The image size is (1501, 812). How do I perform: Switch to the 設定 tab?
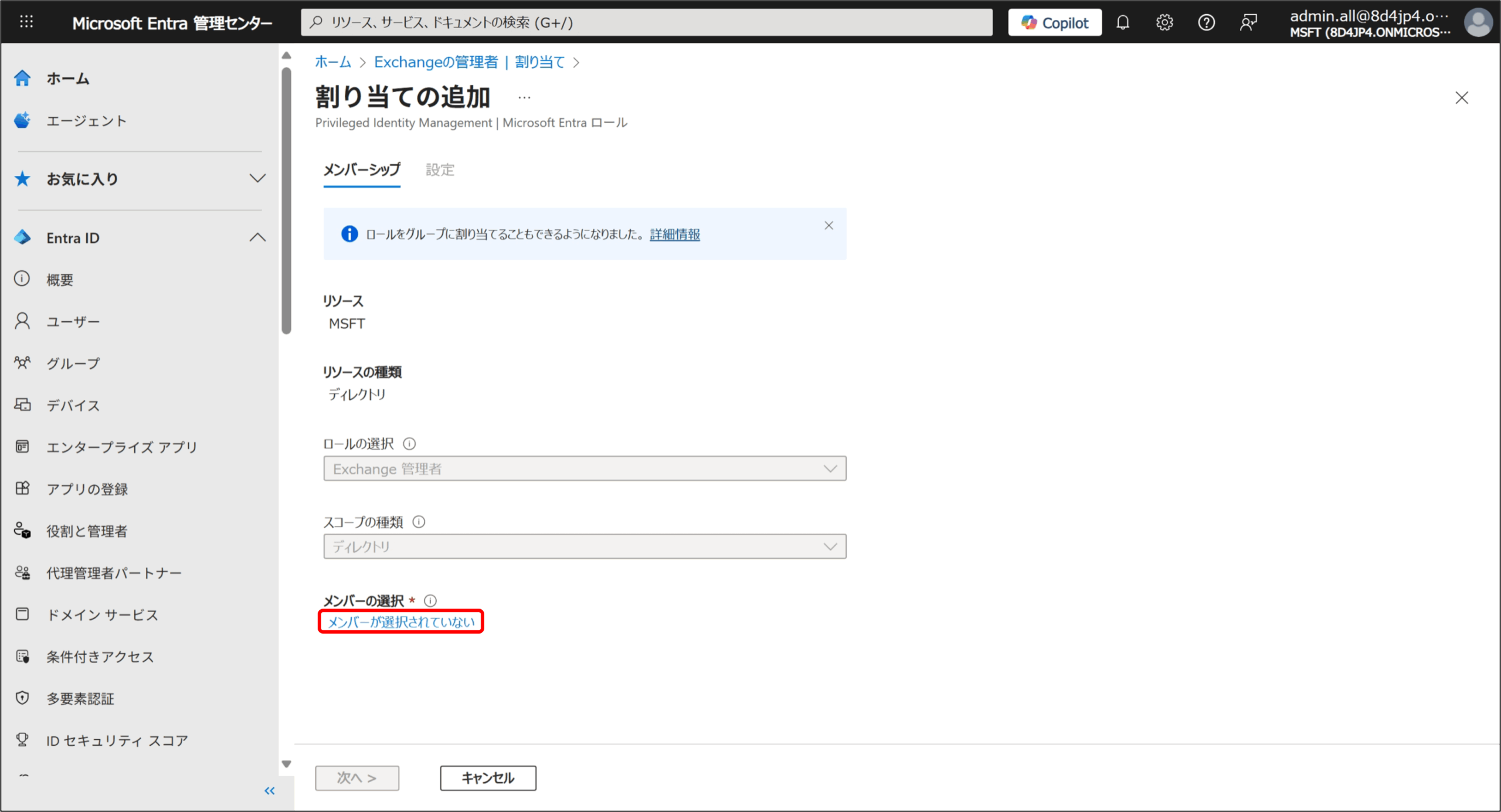[440, 170]
